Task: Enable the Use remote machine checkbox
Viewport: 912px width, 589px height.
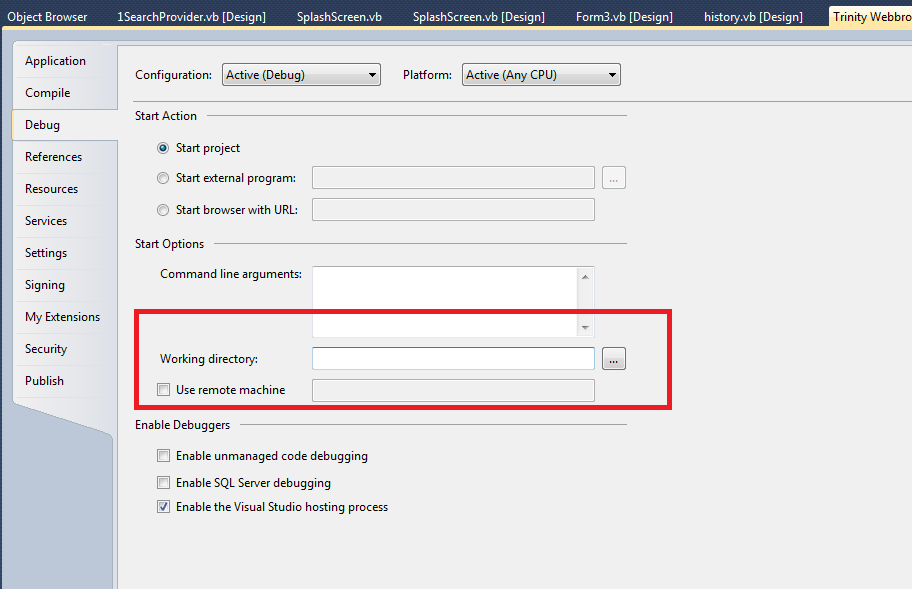Action: (x=164, y=390)
